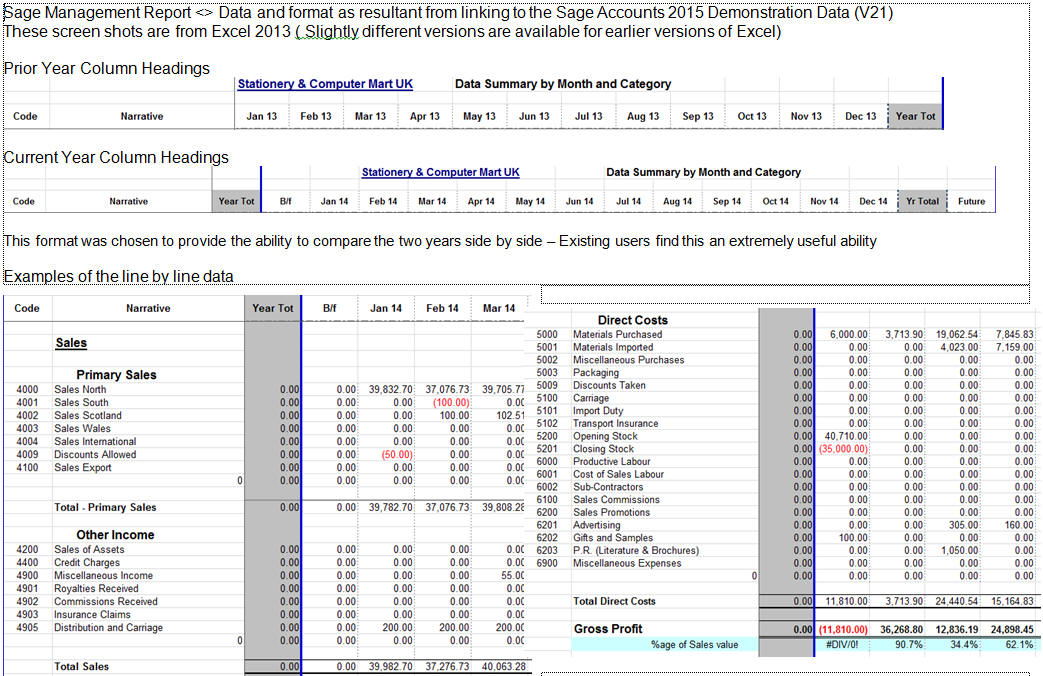Select the Jun 13 column heading
The height and width of the screenshot is (676, 1043).
click(x=534, y=116)
